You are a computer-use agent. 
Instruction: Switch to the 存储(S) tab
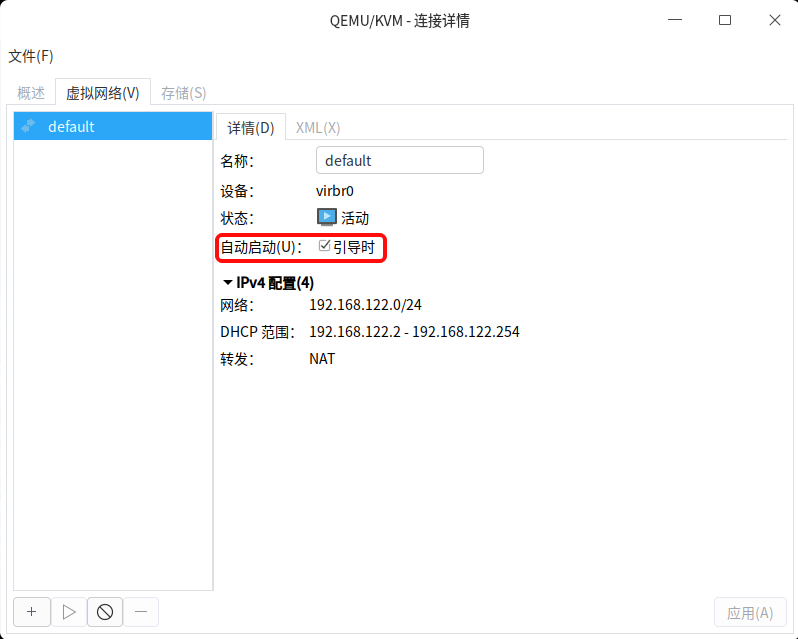pos(184,93)
